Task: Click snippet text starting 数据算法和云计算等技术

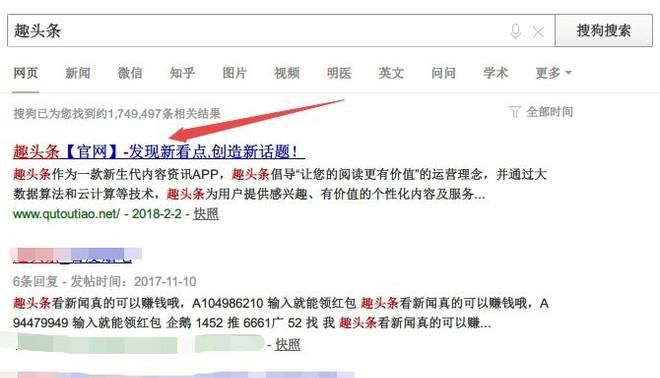Action: 87,194
